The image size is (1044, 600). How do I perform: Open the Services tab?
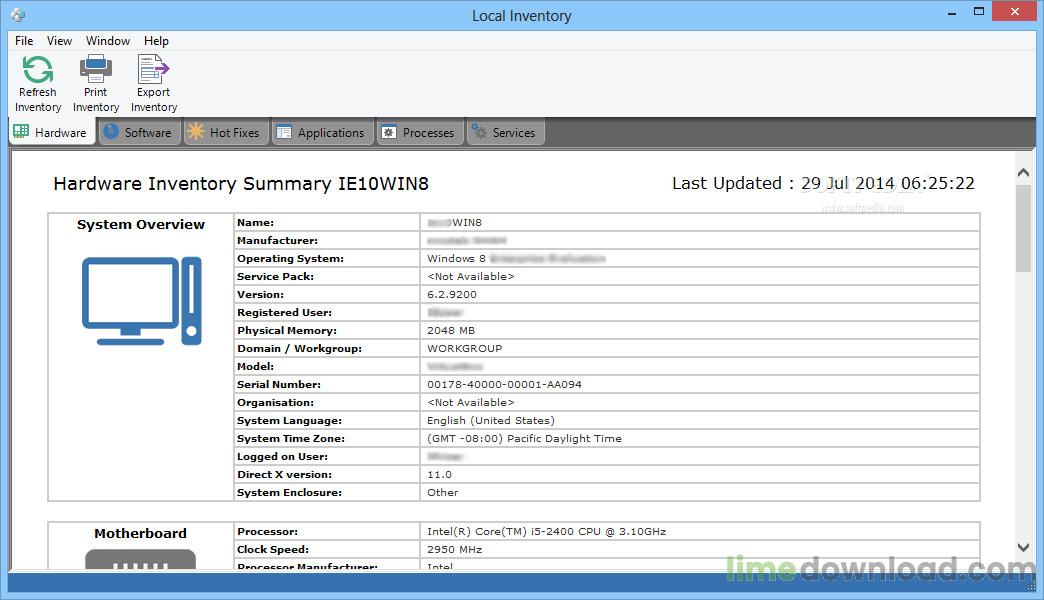click(x=505, y=132)
